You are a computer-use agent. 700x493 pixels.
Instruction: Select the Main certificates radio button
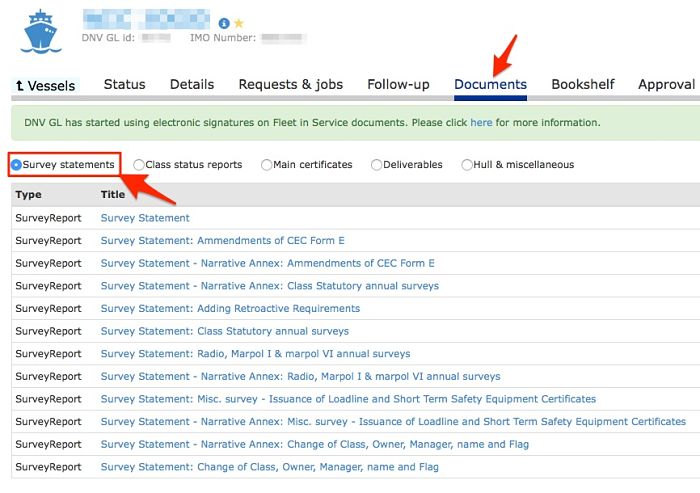[x=266, y=165]
